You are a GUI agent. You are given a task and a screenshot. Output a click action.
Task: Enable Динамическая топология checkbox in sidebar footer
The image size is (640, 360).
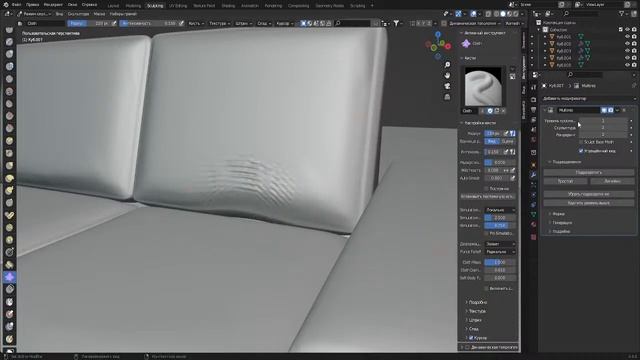click(467, 347)
